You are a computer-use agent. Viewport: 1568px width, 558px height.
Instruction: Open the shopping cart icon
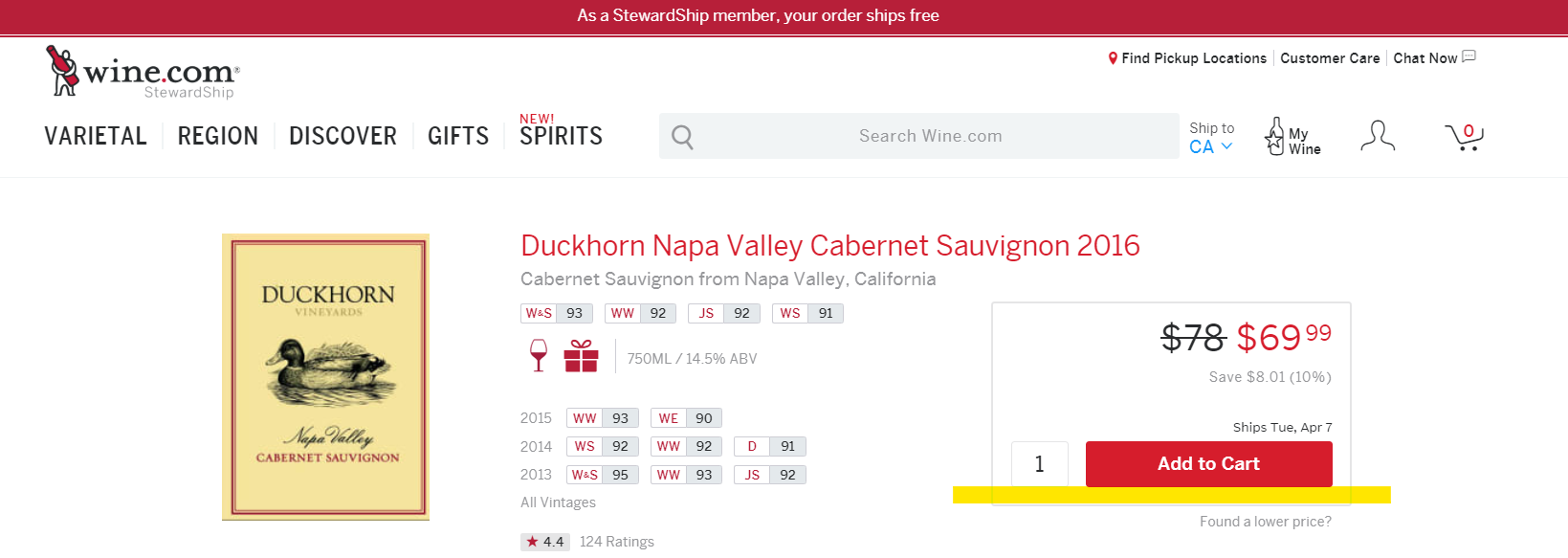click(x=1464, y=137)
